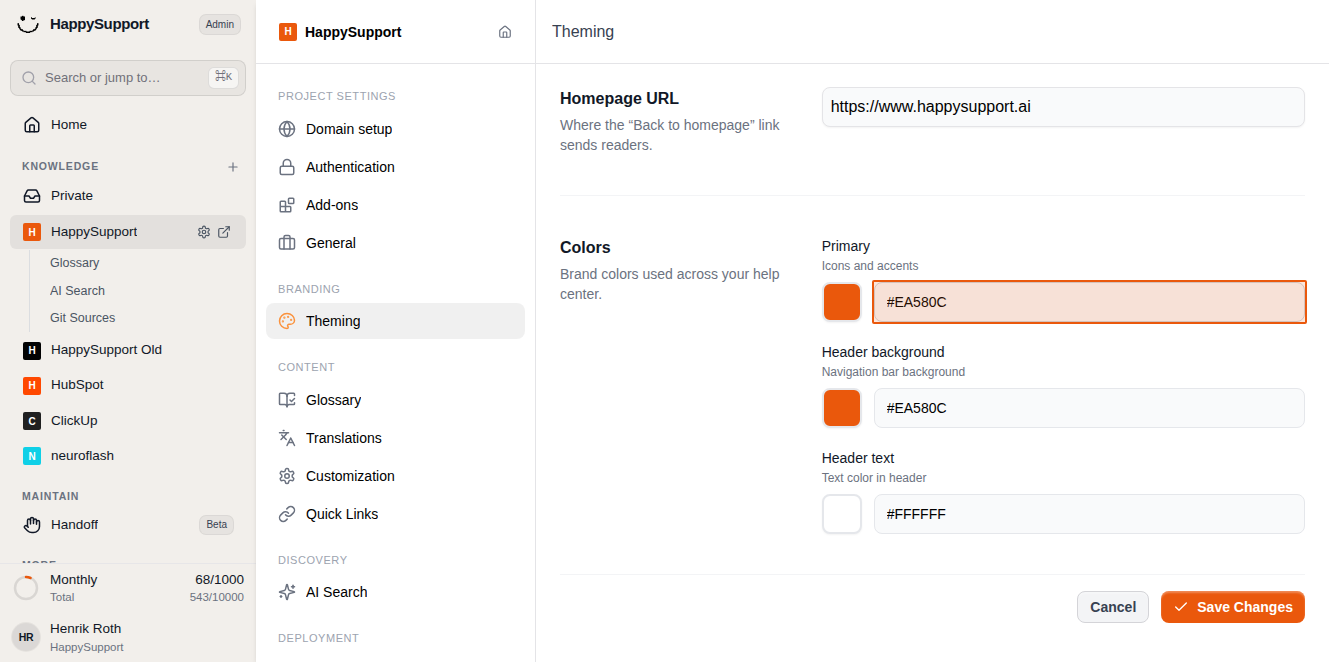Open Glossary under HappySupport in sidebar
This screenshot has width=1329, height=662.
(75, 263)
